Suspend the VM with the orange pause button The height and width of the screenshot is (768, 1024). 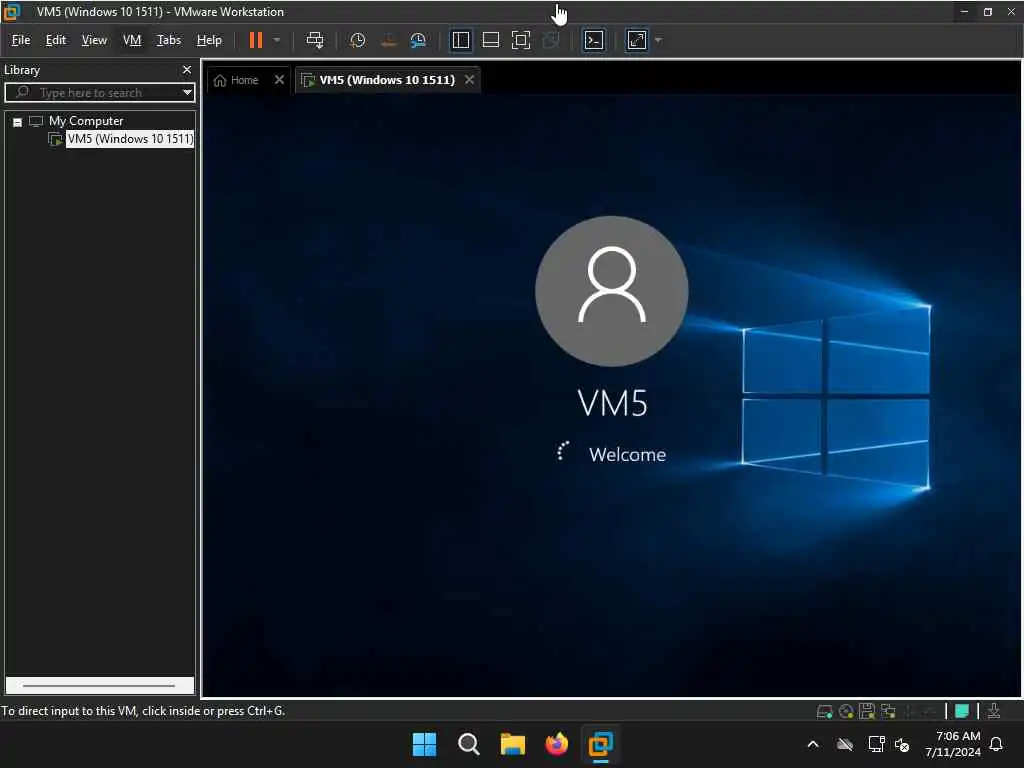point(255,40)
